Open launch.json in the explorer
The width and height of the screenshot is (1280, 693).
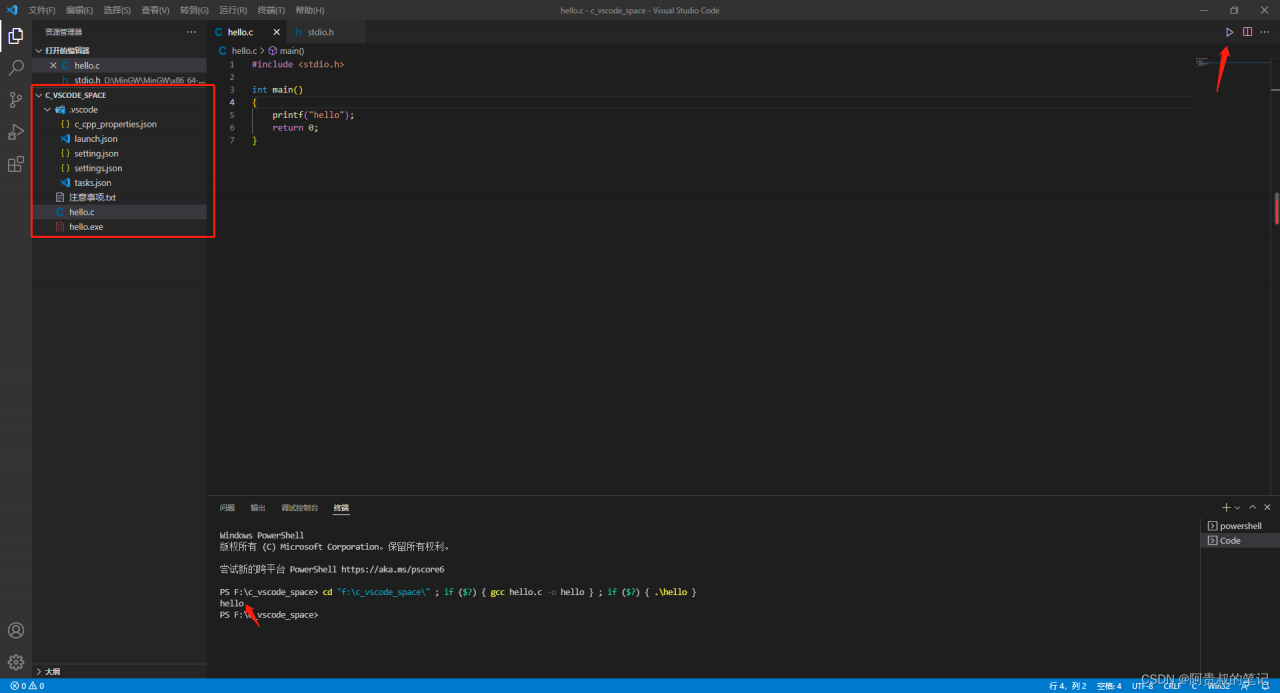tap(95, 139)
